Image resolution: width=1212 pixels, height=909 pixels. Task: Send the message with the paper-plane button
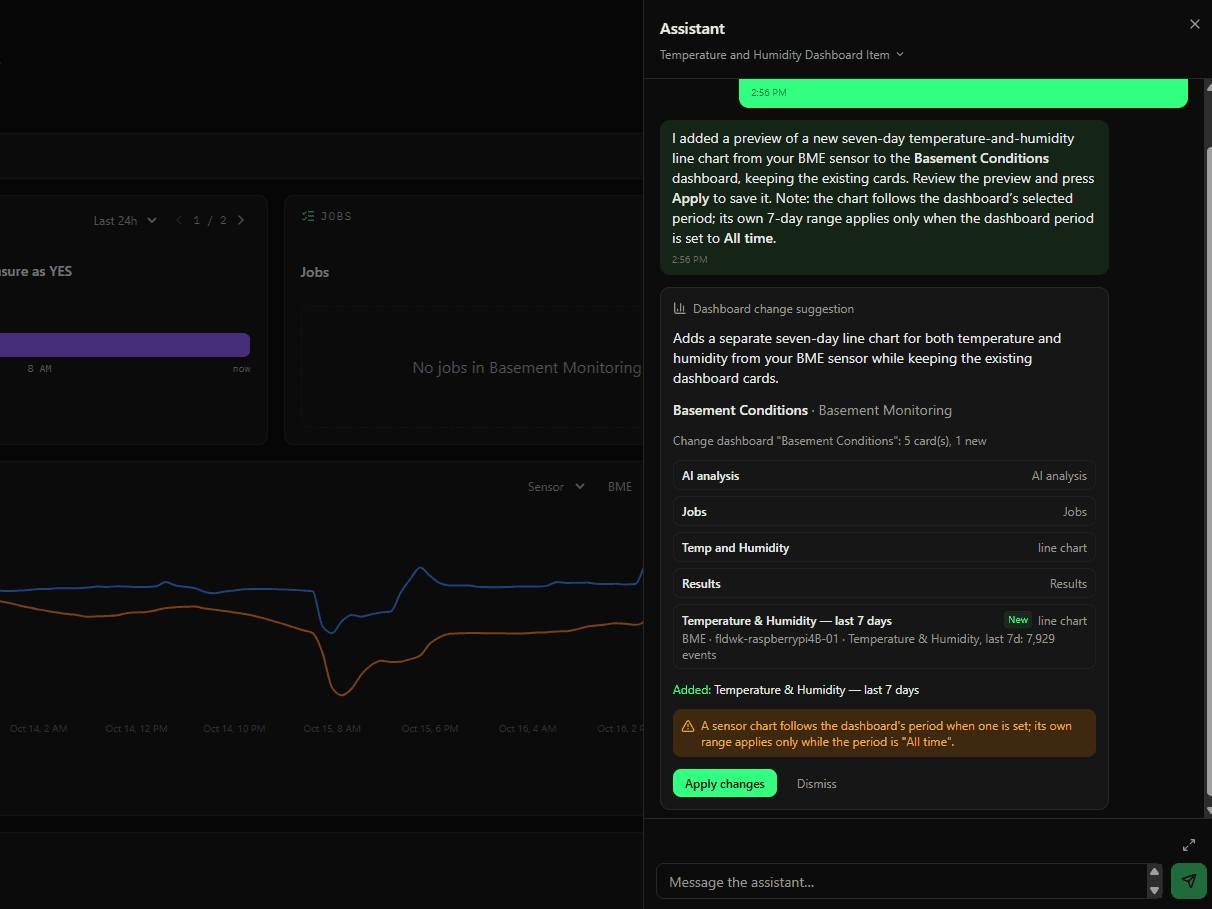[x=1188, y=881]
